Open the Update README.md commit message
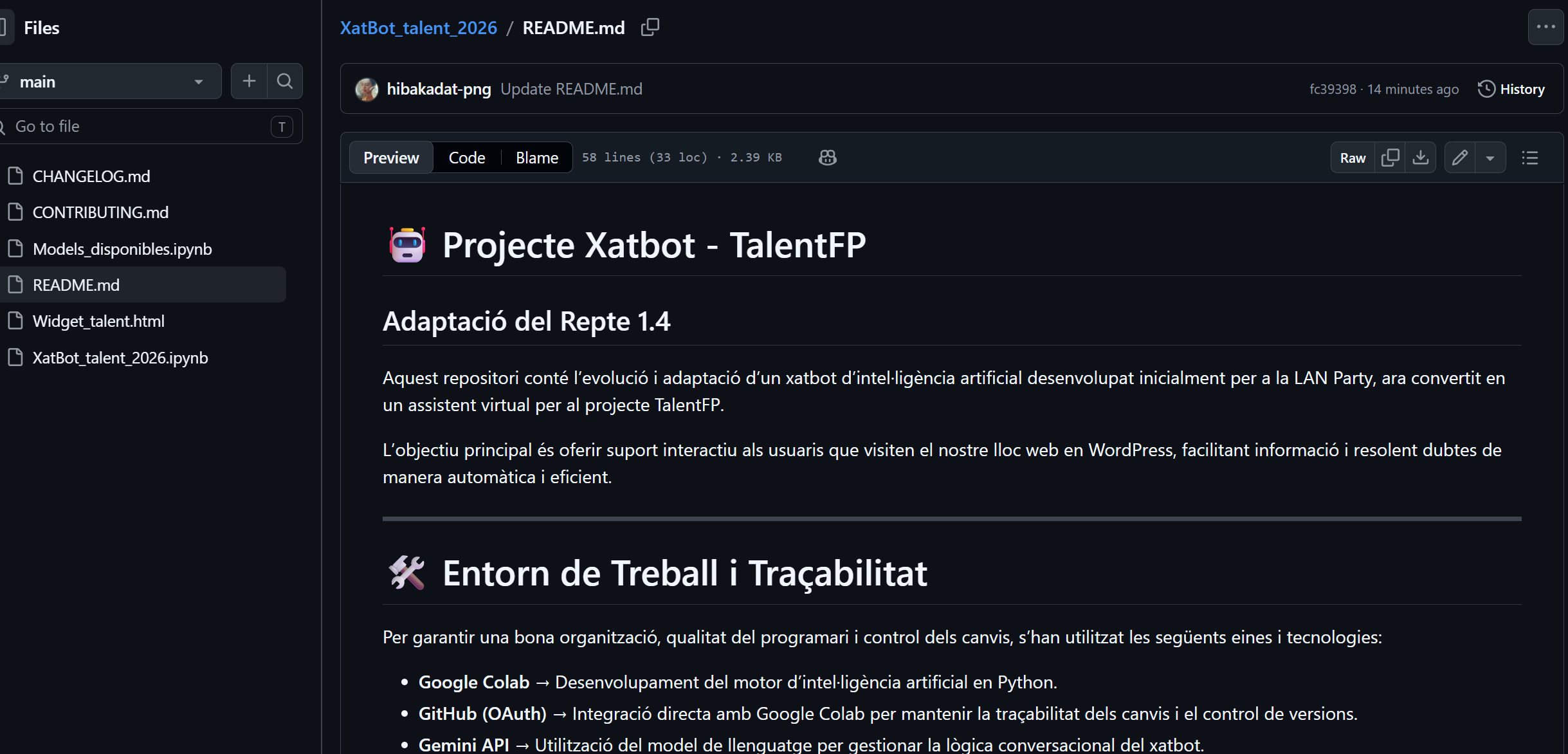 coord(571,89)
